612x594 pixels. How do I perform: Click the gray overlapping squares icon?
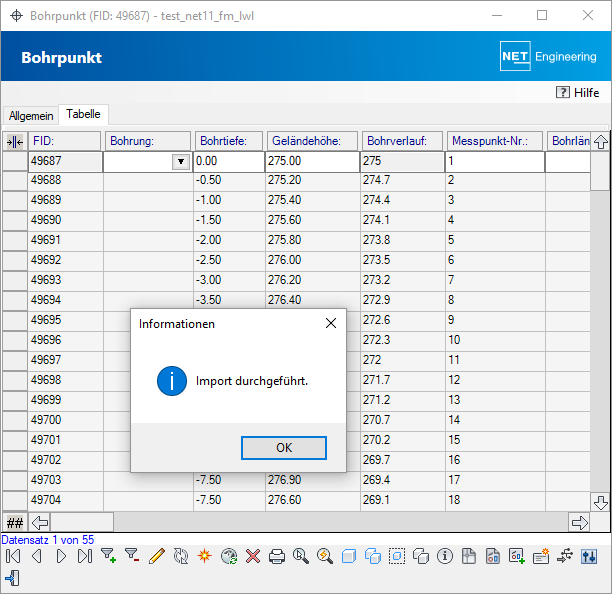(421, 556)
